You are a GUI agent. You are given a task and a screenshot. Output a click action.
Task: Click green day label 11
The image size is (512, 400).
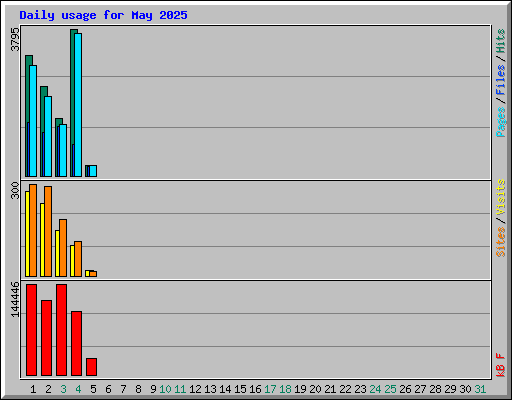click(180, 389)
